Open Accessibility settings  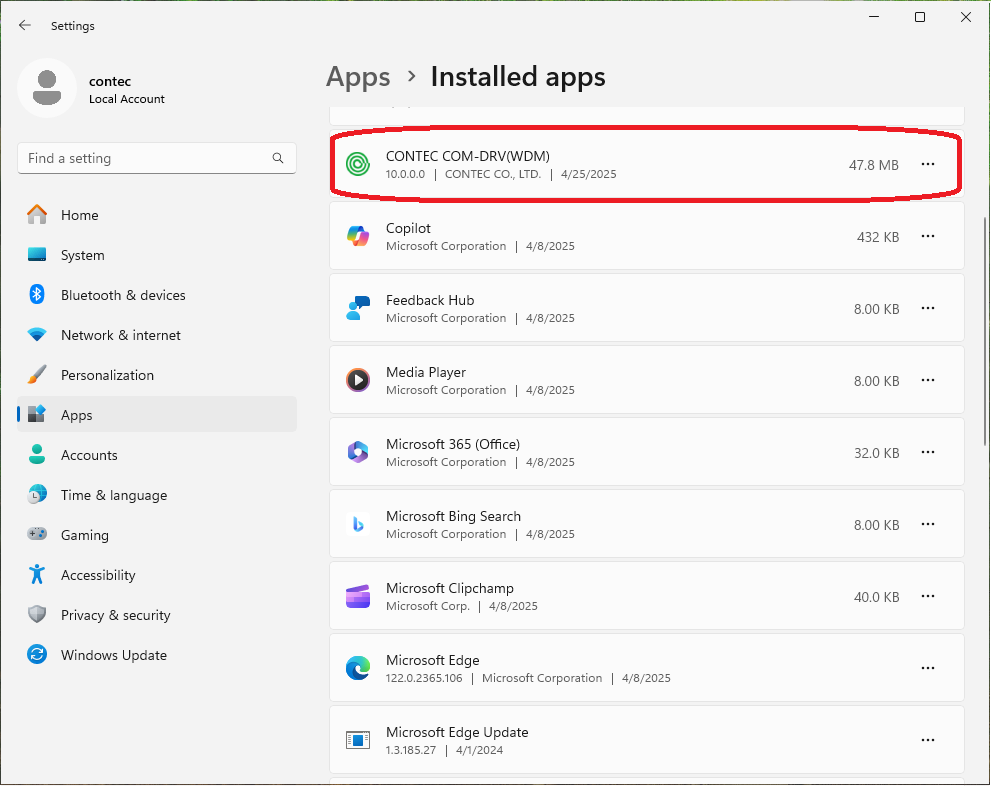[157, 575]
